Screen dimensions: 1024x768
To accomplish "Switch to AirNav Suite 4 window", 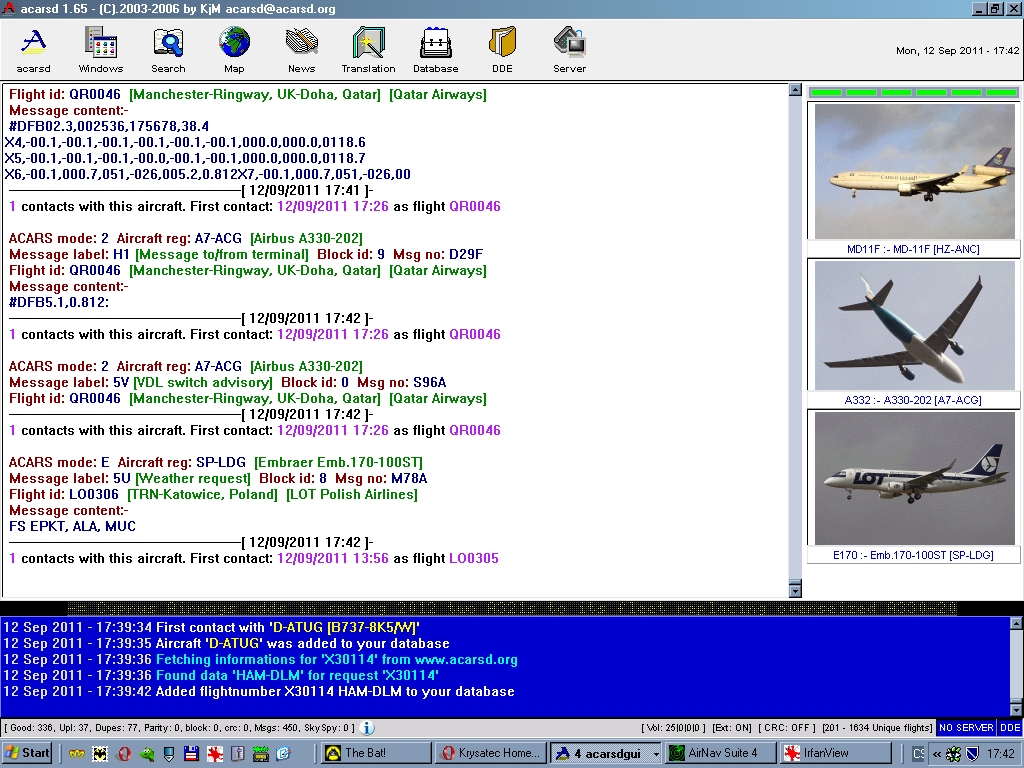I will point(720,753).
